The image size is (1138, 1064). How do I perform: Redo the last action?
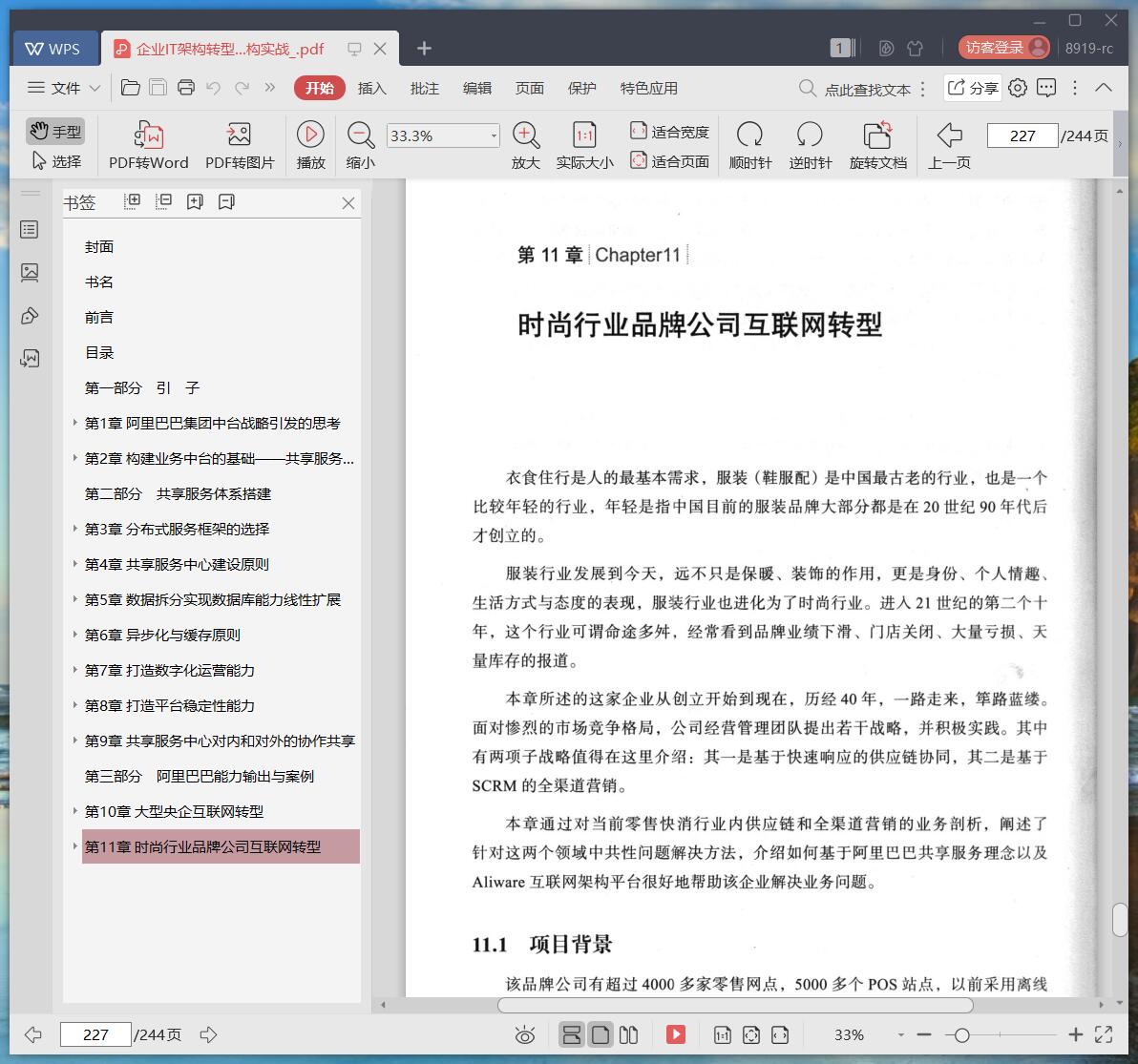coord(242,88)
